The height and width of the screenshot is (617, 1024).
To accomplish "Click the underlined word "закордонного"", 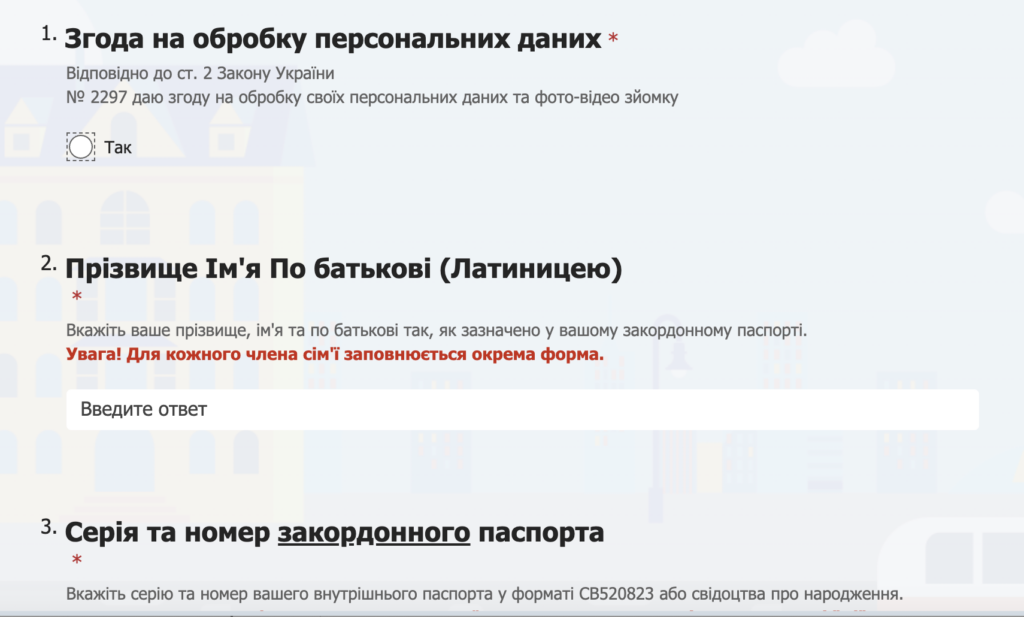I will 373,532.
